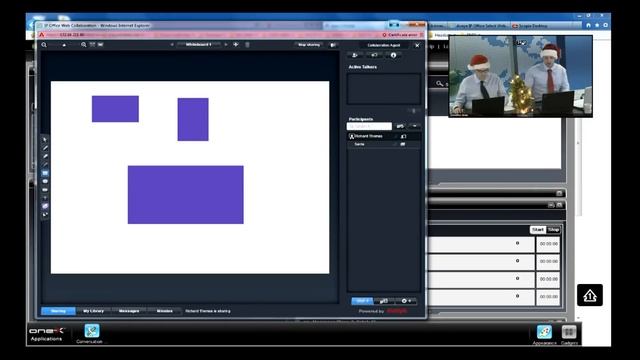Select the second row radio dot in timer list
Viewport: 640px width, 360px height.
(x=518, y=261)
